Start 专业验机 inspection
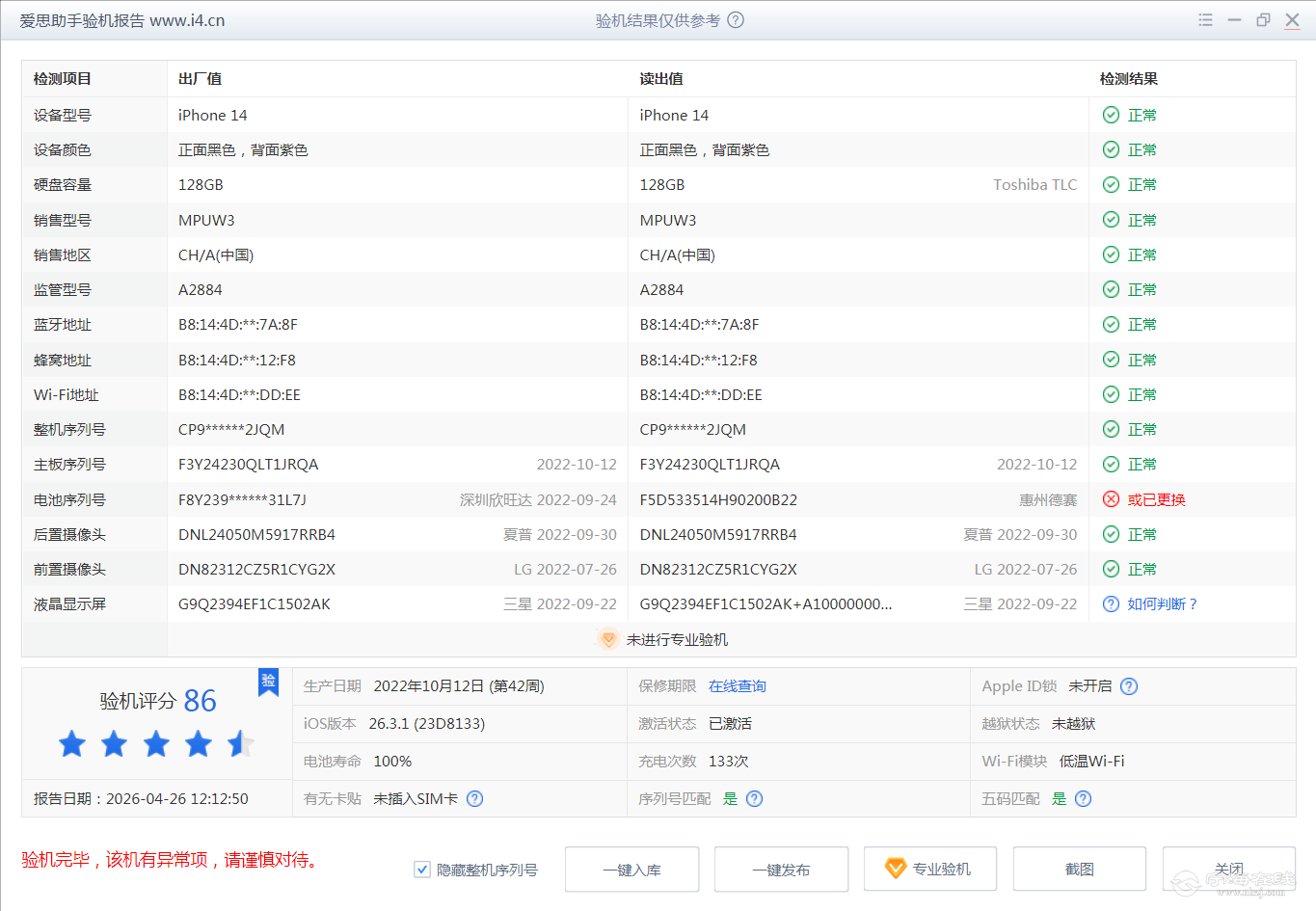The width and height of the screenshot is (1316, 911). pyautogui.click(x=930, y=870)
